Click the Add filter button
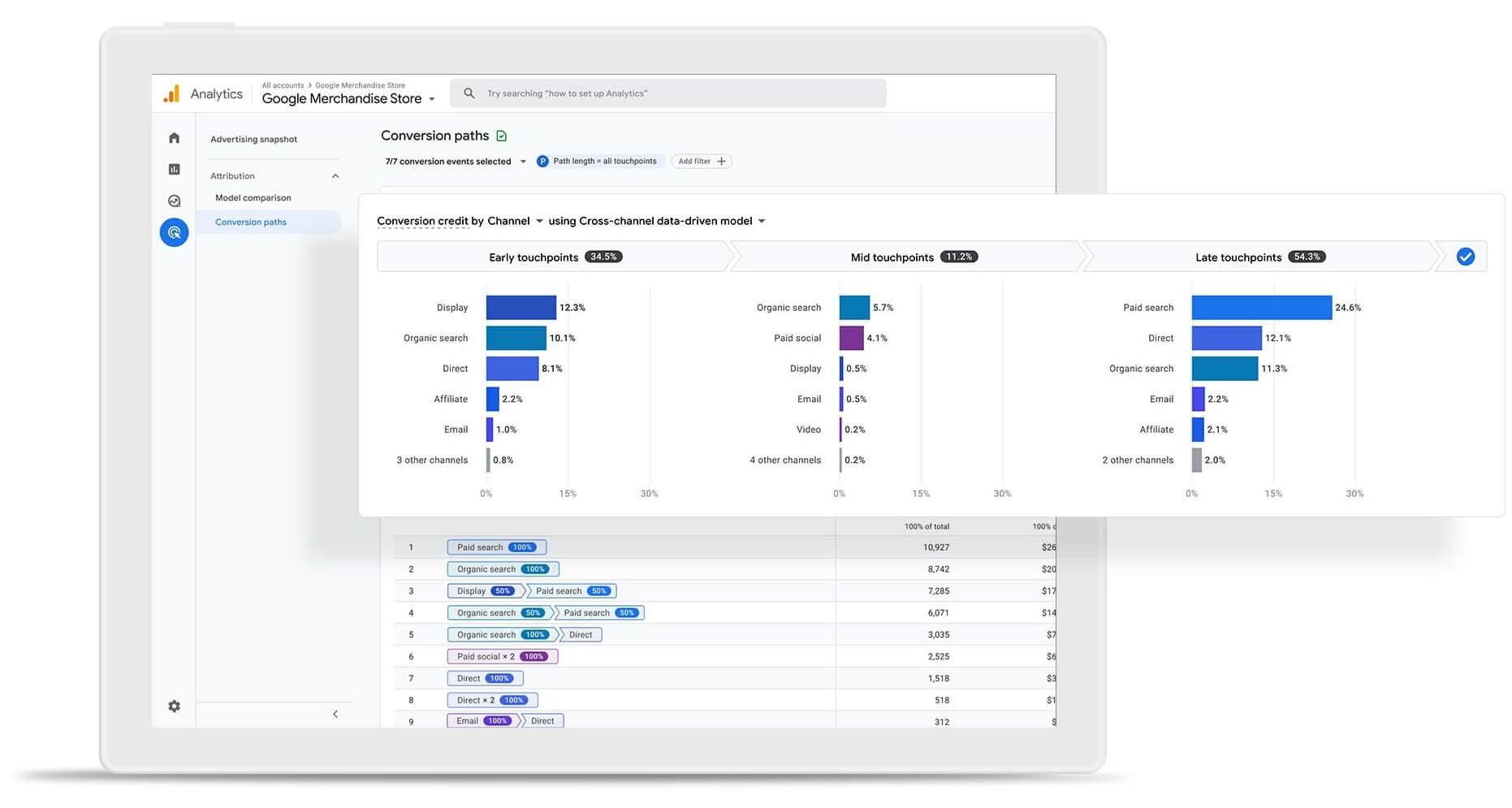 (701, 161)
